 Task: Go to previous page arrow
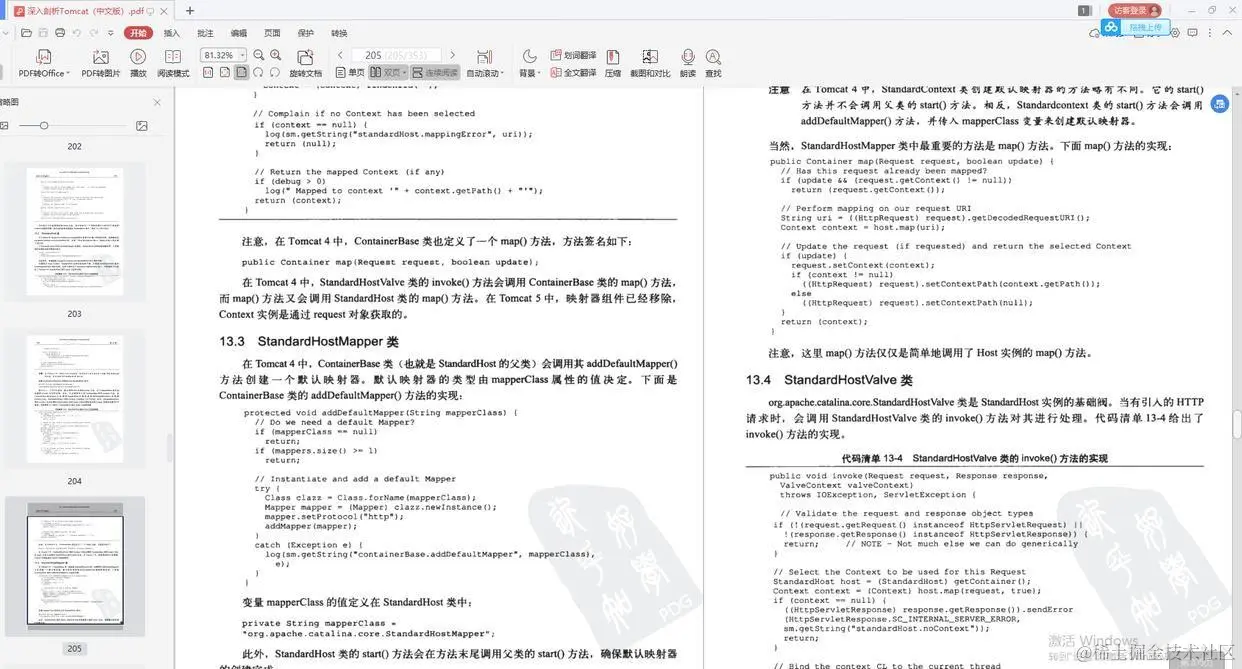(x=340, y=55)
